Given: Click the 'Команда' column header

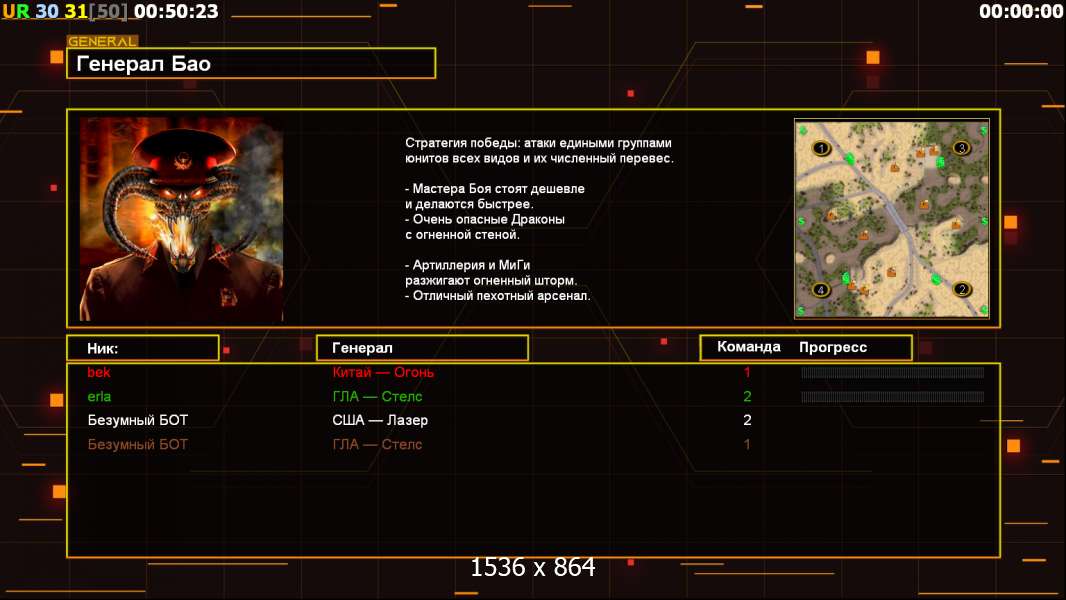Looking at the screenshot, I should [749, 347].
